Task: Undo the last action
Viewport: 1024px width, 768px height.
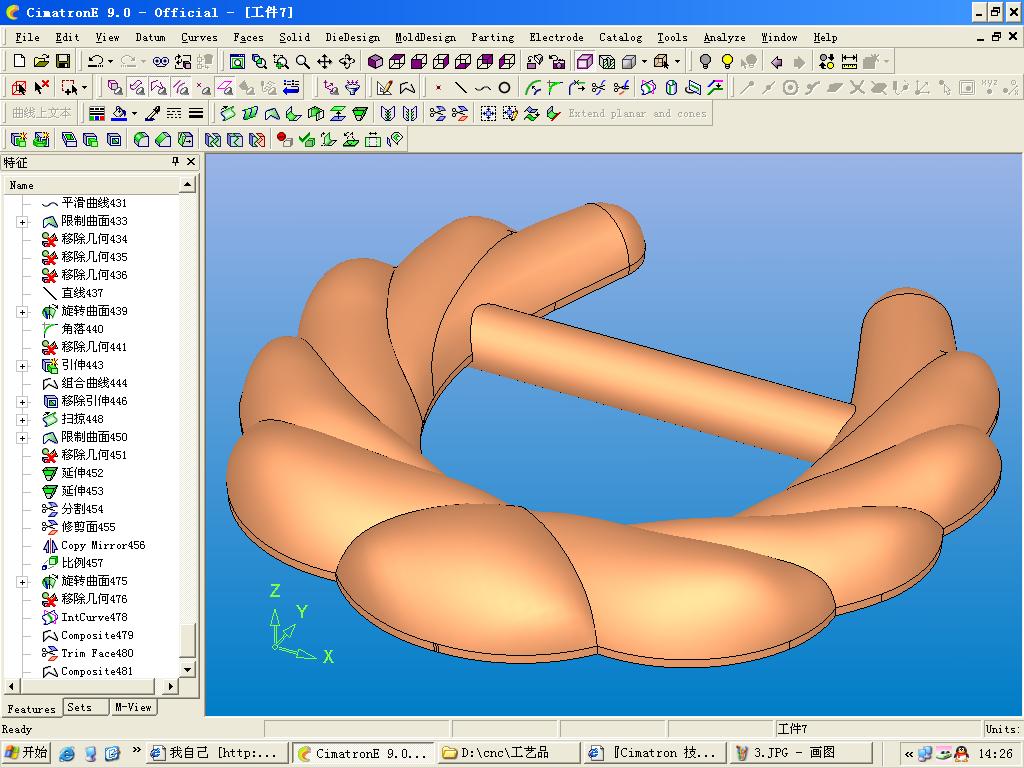Action: click(95, 61)
